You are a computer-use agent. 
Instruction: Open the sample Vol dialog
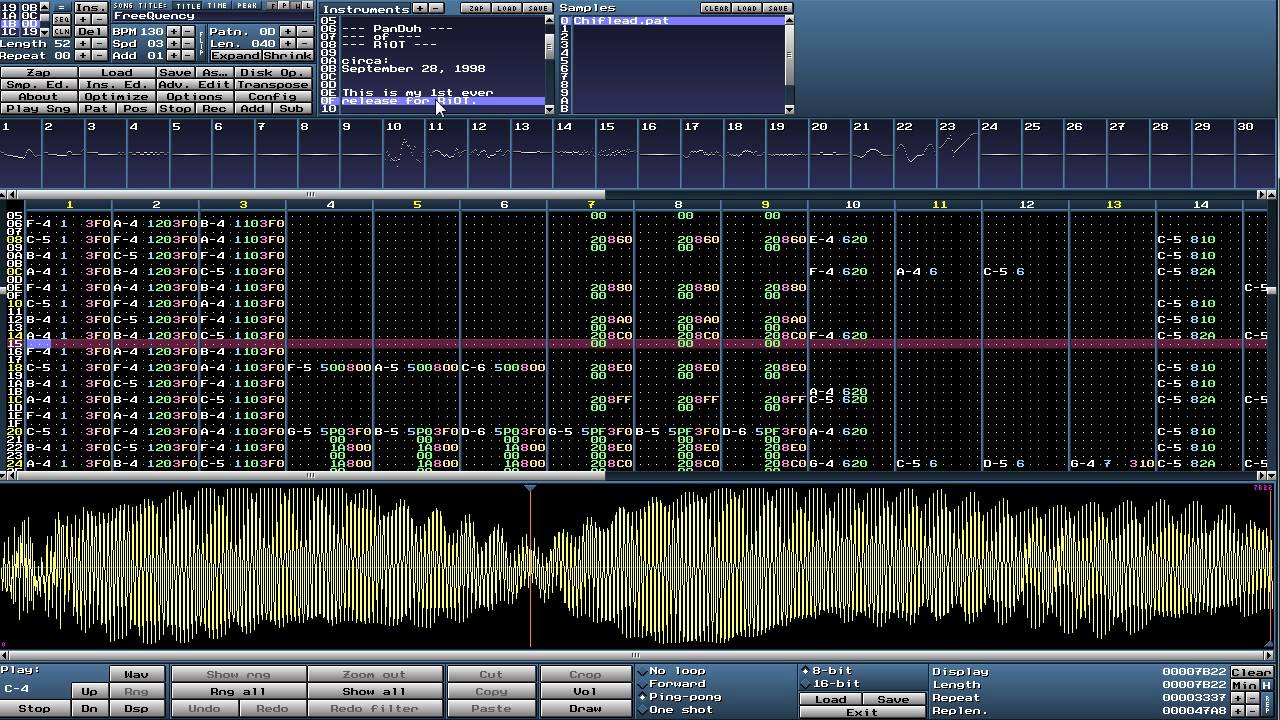585,691
